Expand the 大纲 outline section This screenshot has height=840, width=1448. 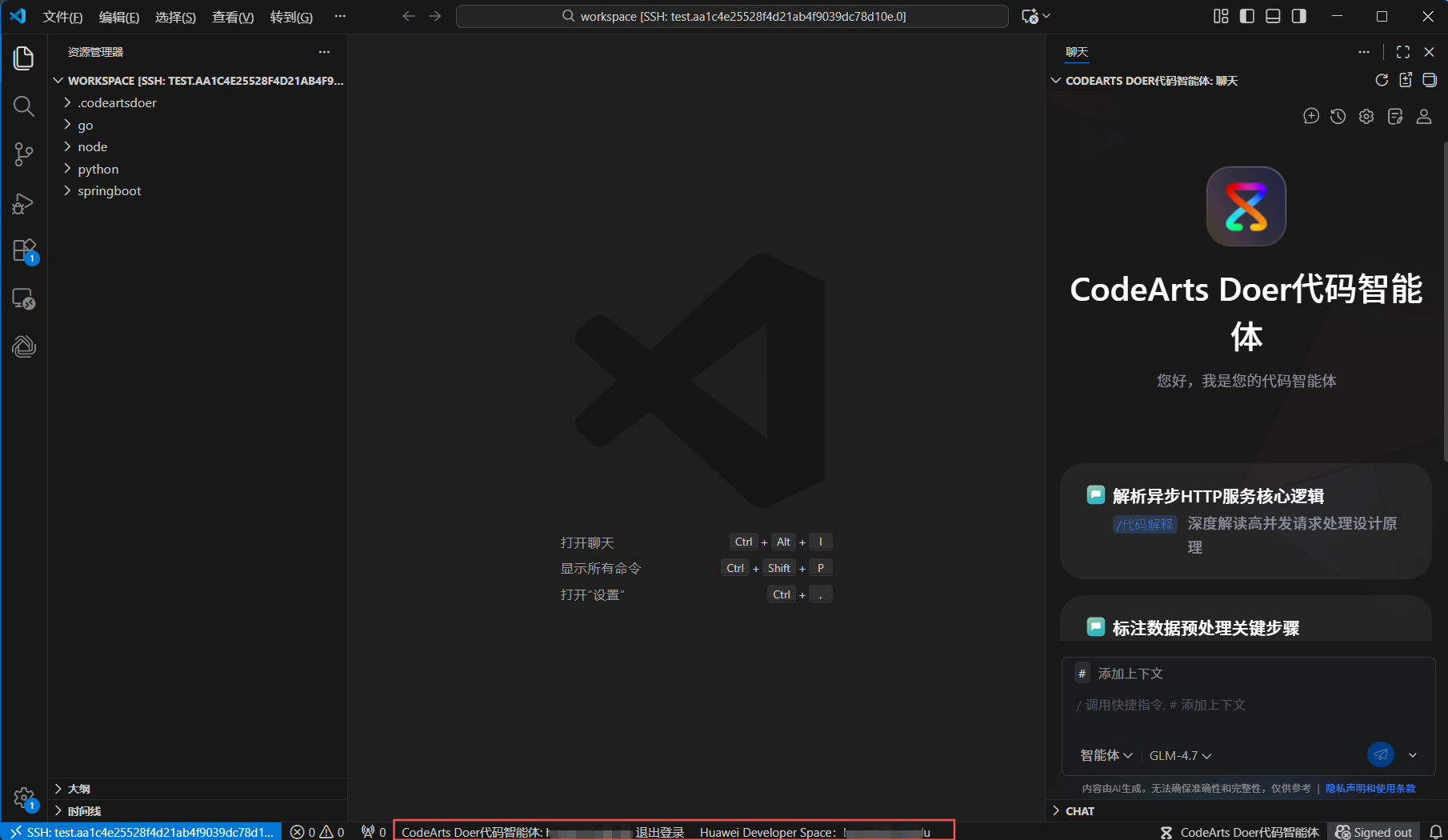[x=198, y=789]
